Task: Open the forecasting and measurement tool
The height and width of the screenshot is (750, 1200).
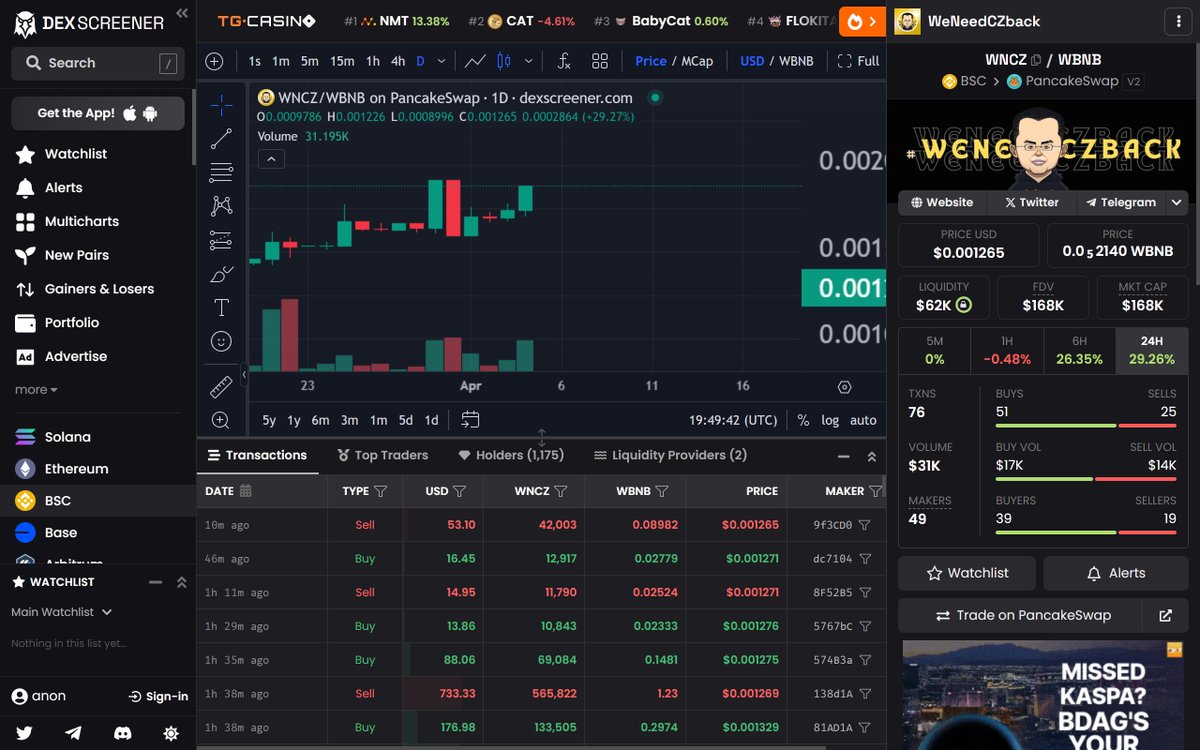Action: 221,240
